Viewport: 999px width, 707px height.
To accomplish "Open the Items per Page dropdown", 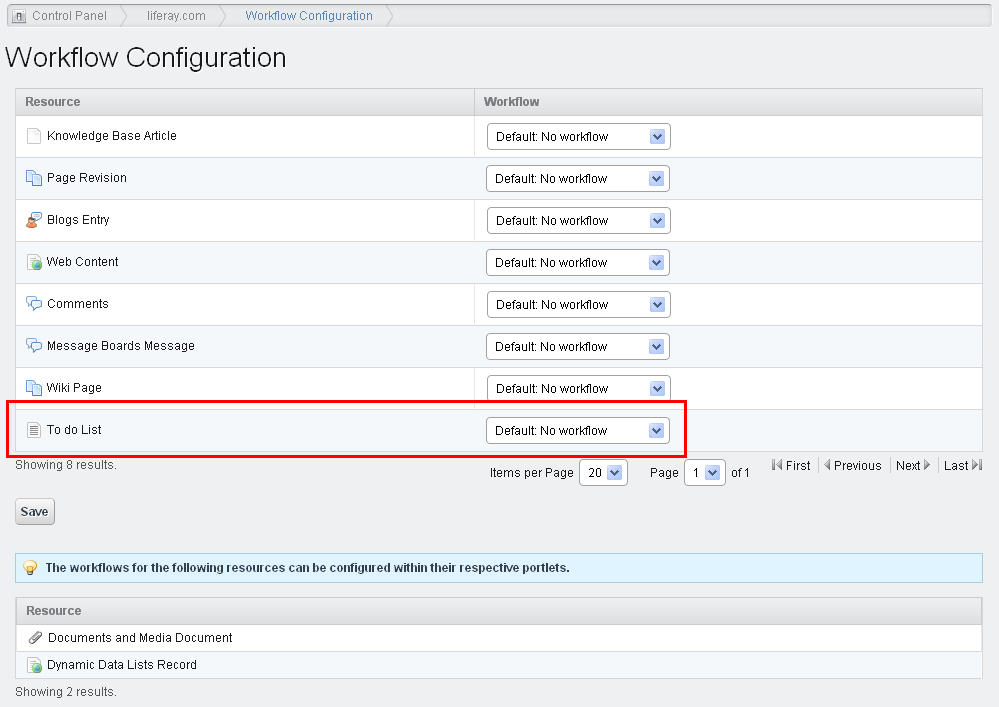I will [603, 473].
